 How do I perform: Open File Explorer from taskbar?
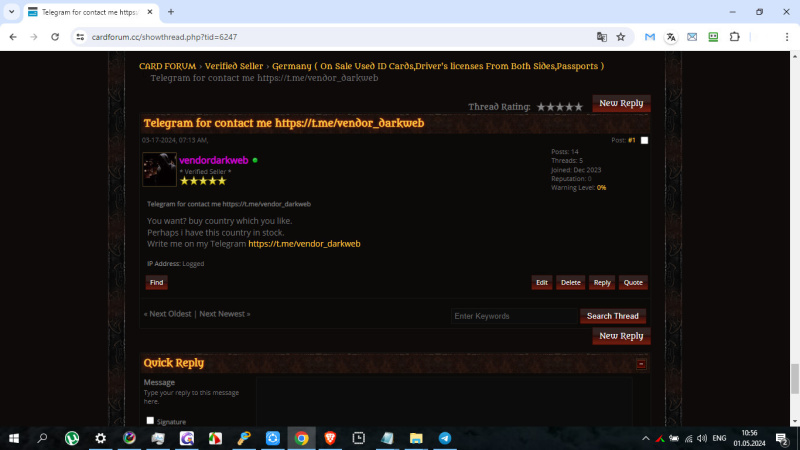pyautogui.click(x=416, y=438)
